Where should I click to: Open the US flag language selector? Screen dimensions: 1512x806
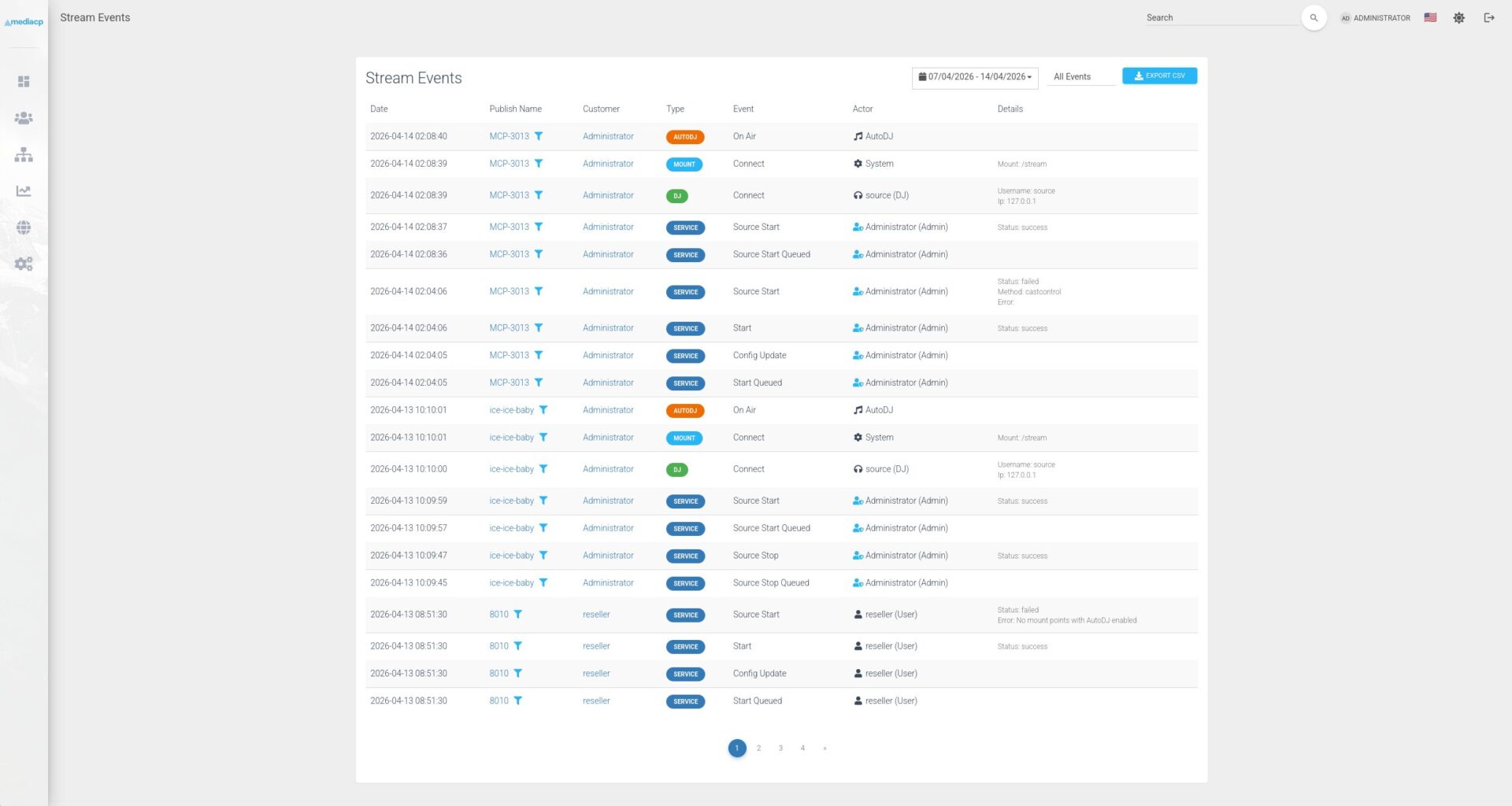click(x=1430, y=18)
